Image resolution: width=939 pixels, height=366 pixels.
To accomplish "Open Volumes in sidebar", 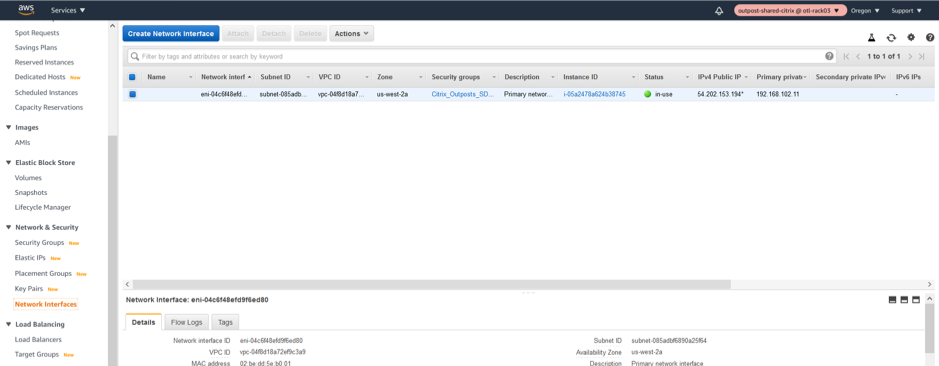I will coord(28,178).
